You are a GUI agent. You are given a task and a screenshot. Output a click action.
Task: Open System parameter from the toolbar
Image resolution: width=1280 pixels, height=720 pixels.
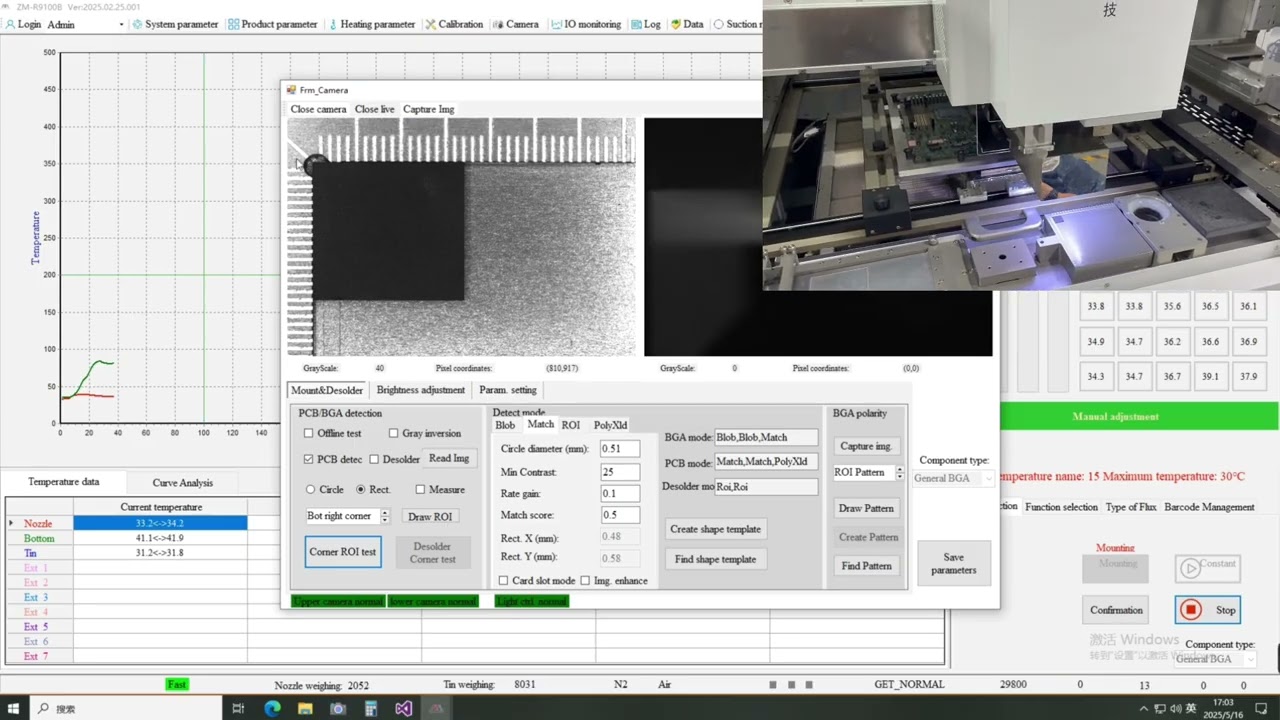(175, 24)
